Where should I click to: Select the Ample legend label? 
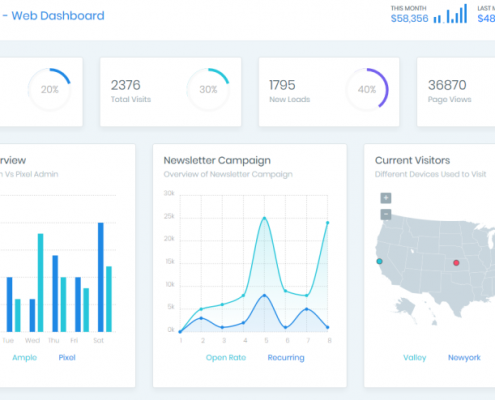(x=25, y=358)
